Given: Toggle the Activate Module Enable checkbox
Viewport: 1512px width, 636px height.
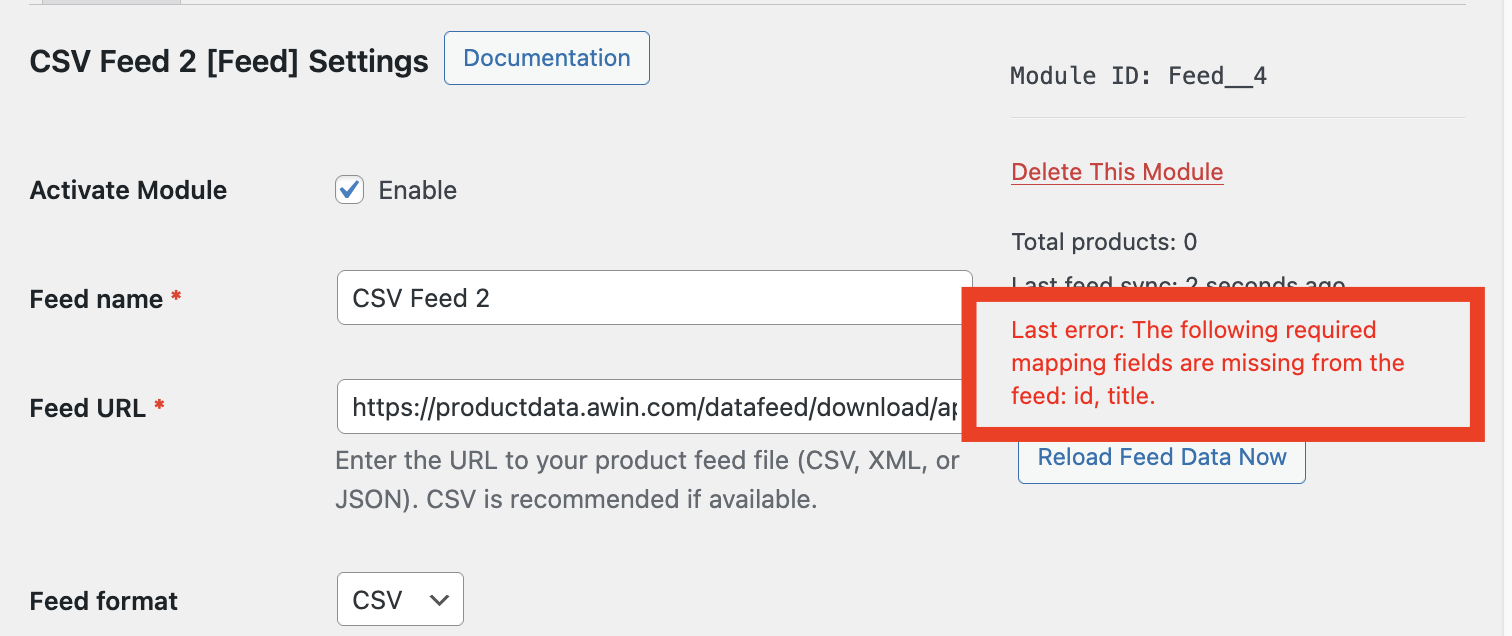Looking at the screenshot, I should [349, 190].
